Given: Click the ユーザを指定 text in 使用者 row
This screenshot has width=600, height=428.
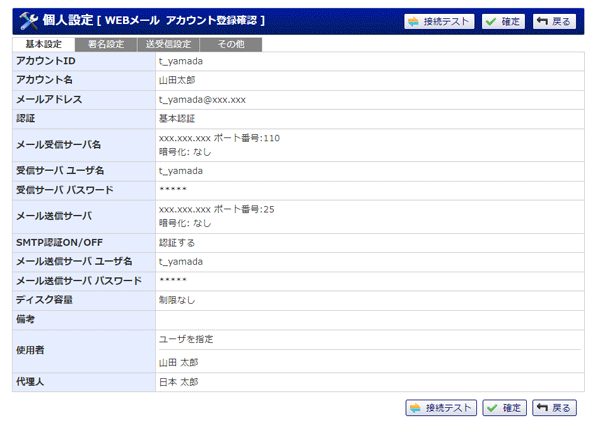Looking at the screenshot, I should click(186, 339).
